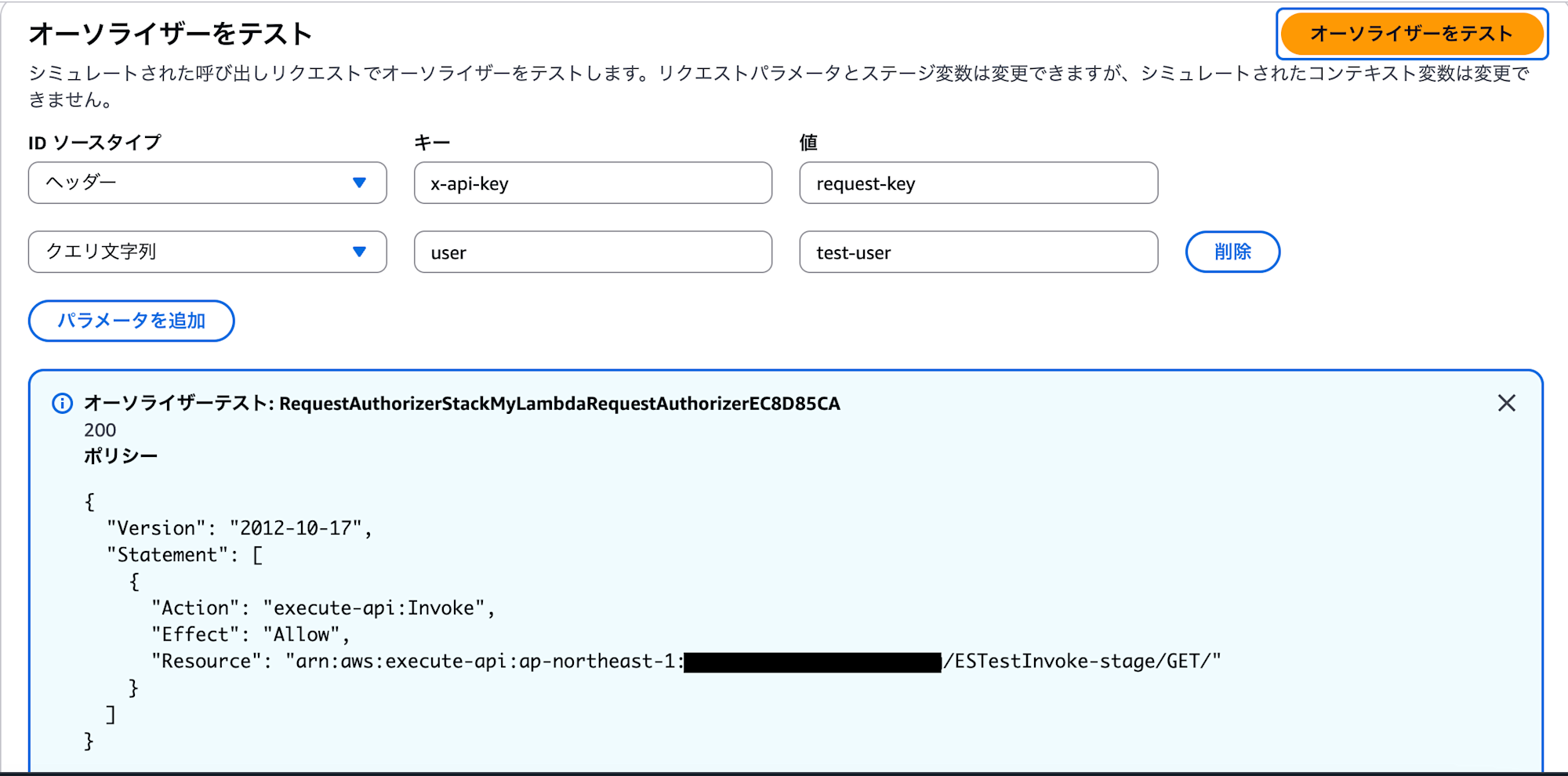Image resolution: width=1568 pixels, height=776 pixels.
Task: Click the RequestAuthorizerStackMyLambdaRequestAuthorizerEC8D85CA title
Action: (560, 404)
